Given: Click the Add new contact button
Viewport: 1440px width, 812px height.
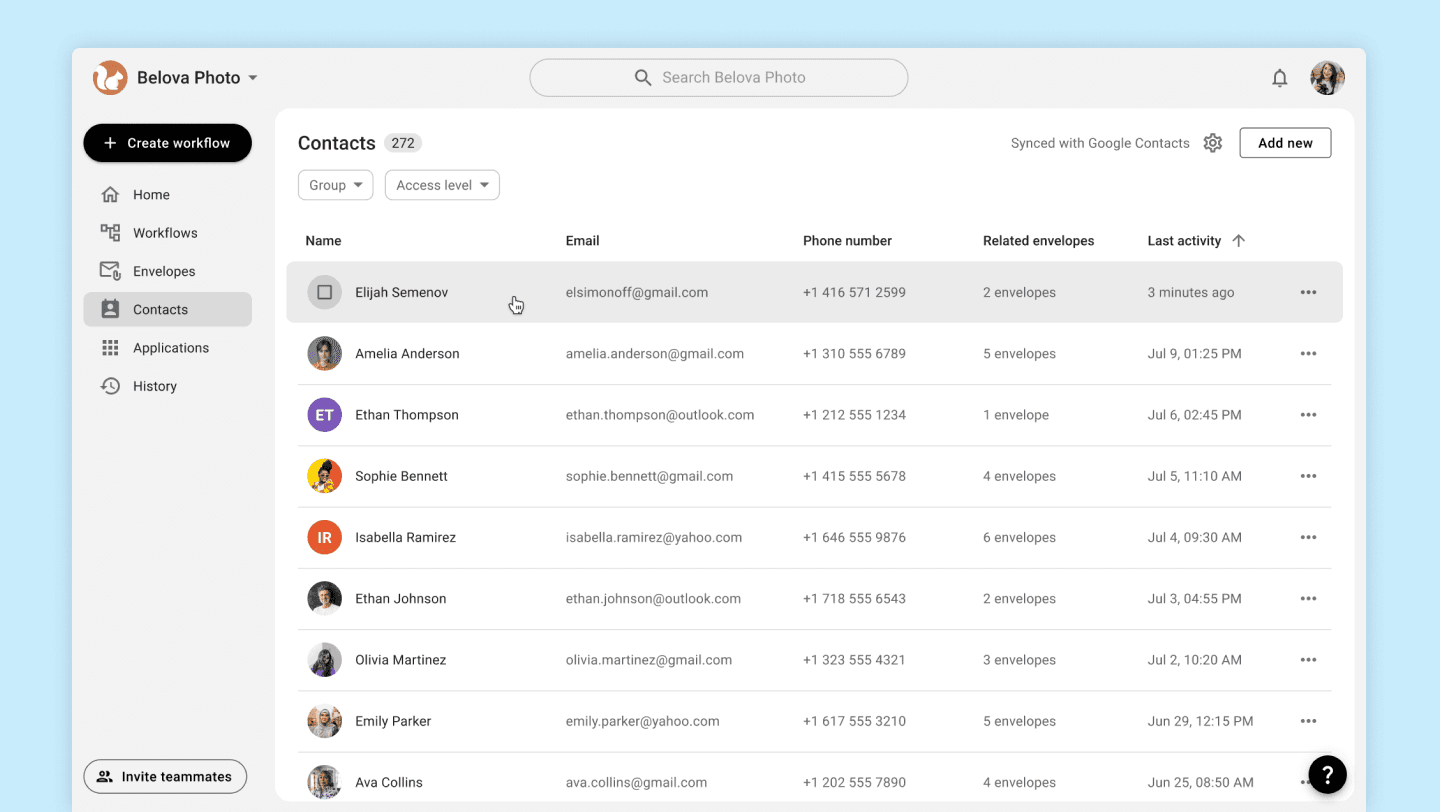Looking at the screenshot, I should pos(1285,143).
